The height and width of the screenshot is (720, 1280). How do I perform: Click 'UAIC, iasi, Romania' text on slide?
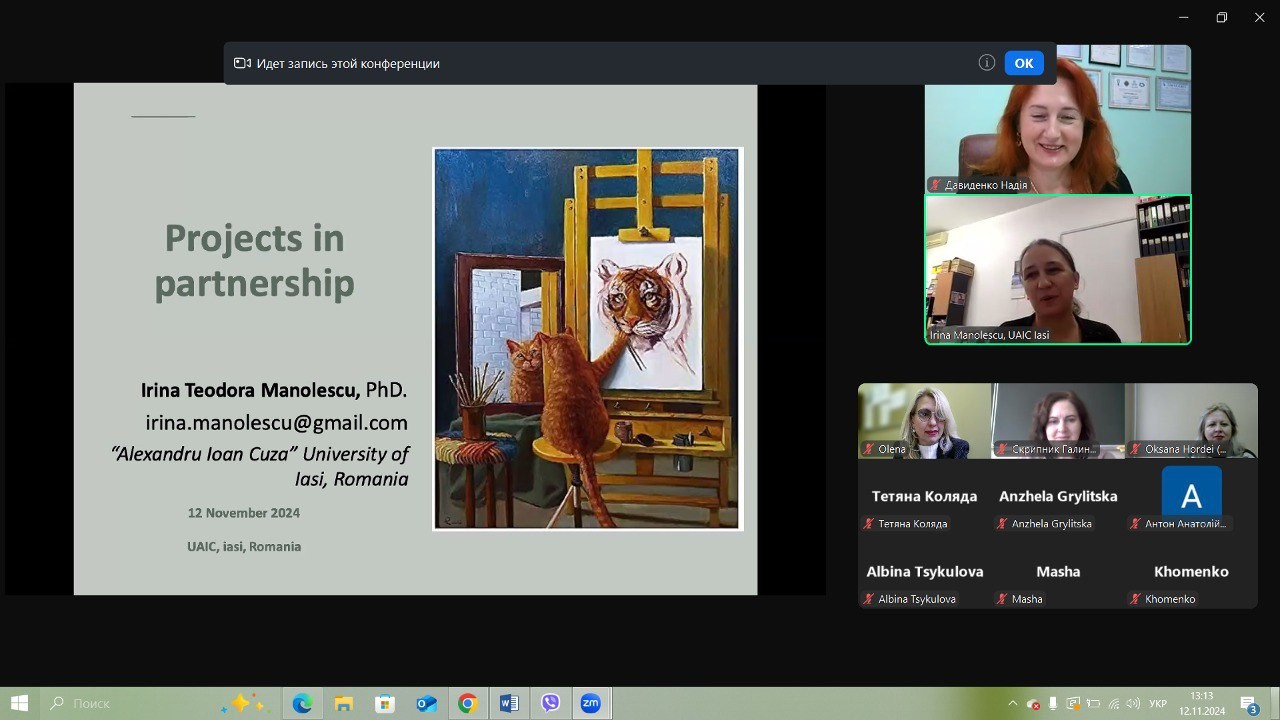coord(244,547)
